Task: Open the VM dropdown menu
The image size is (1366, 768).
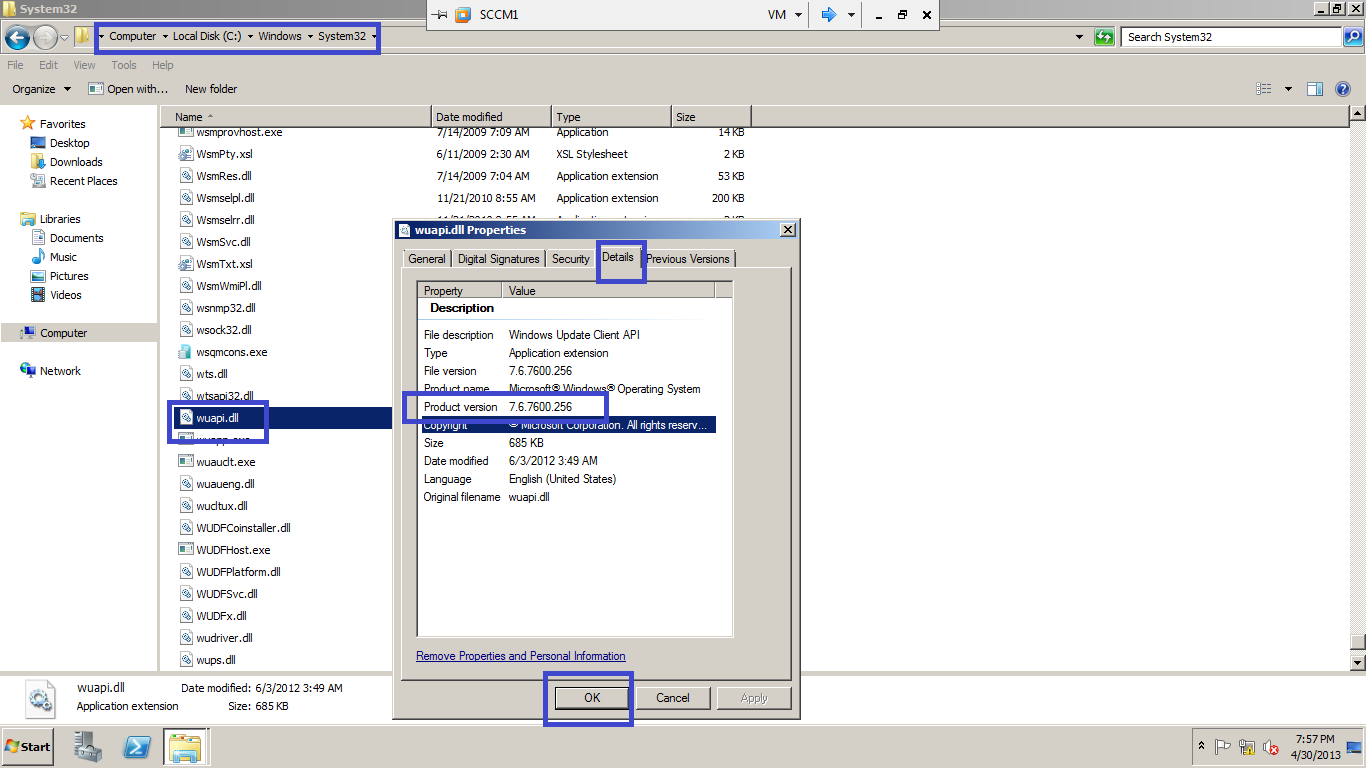Action: point(785,15)
